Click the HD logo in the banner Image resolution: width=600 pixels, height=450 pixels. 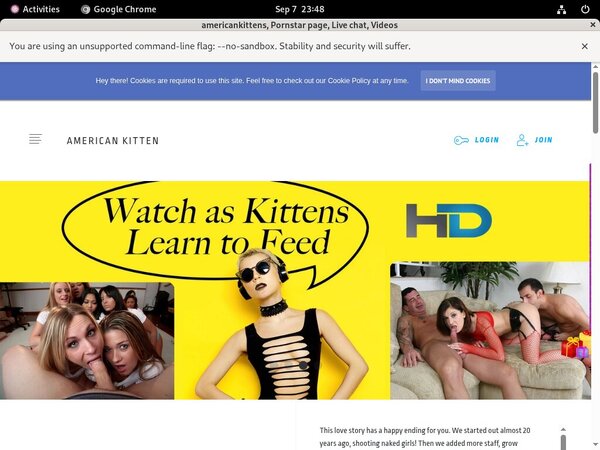click(448, 221)
